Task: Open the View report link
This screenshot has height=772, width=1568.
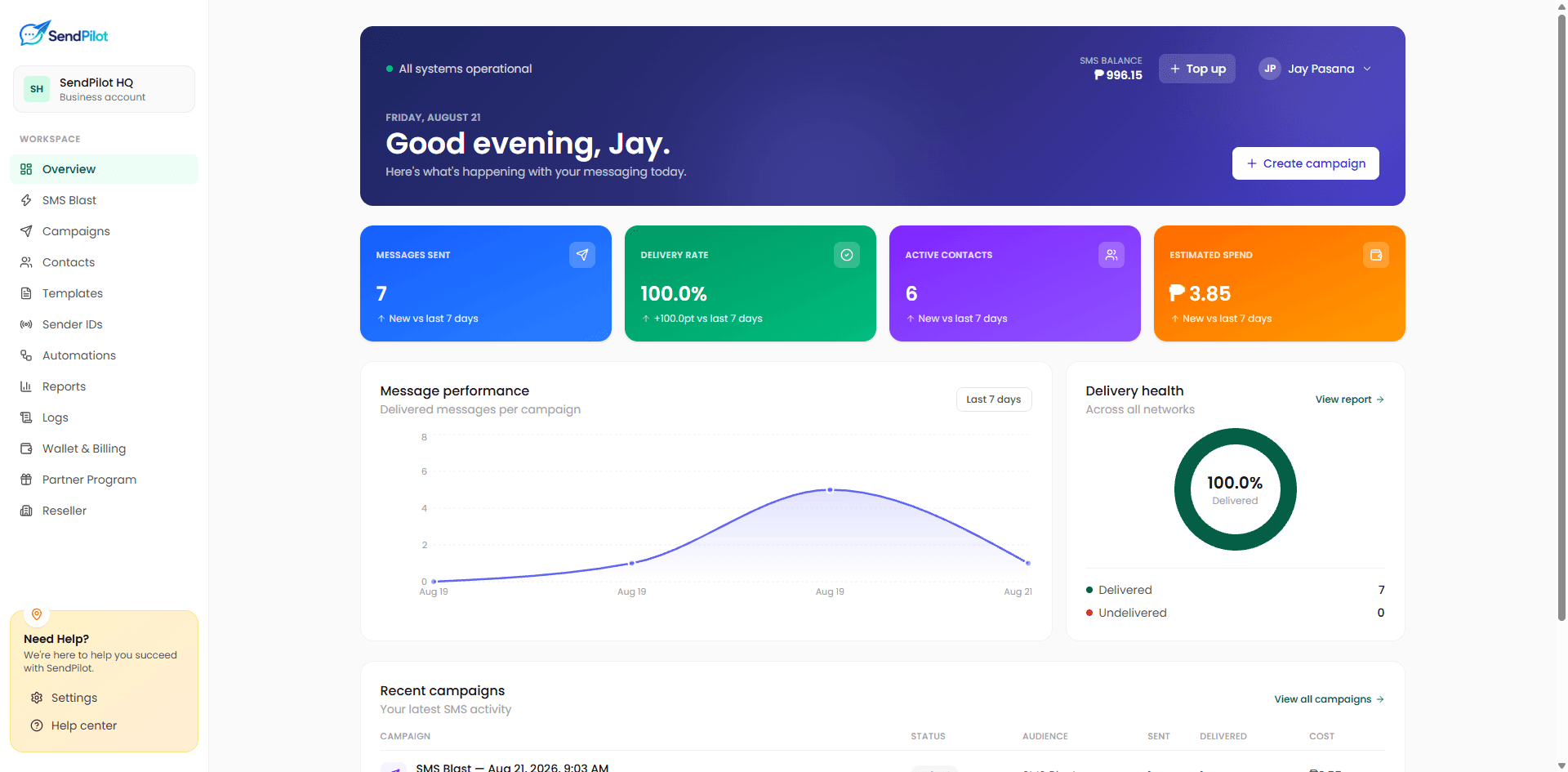Action: pos(1349,399)
